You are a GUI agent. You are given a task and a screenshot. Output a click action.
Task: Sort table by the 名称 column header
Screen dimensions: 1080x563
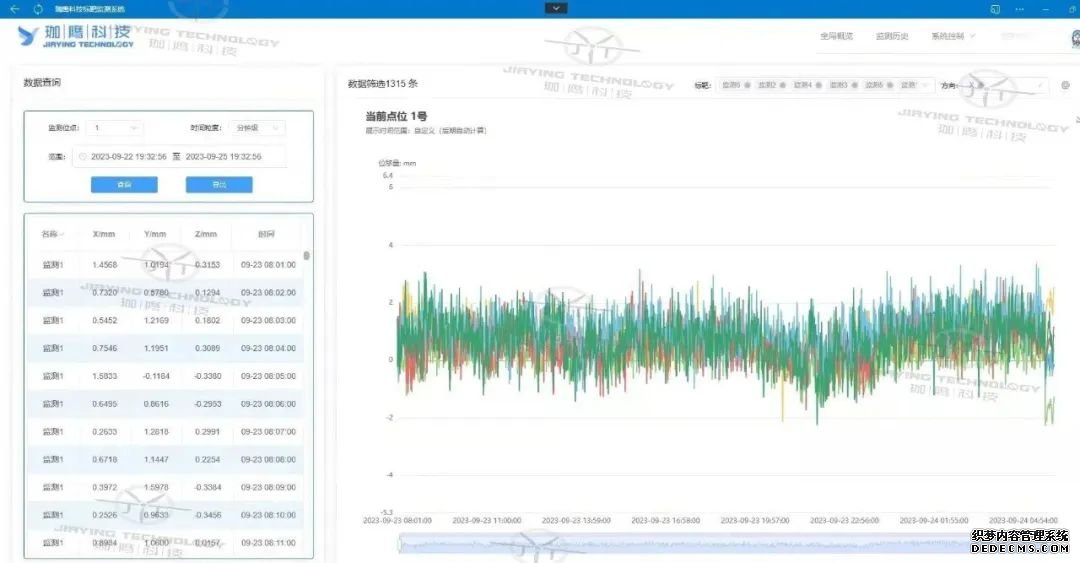[x=52, y=234]
